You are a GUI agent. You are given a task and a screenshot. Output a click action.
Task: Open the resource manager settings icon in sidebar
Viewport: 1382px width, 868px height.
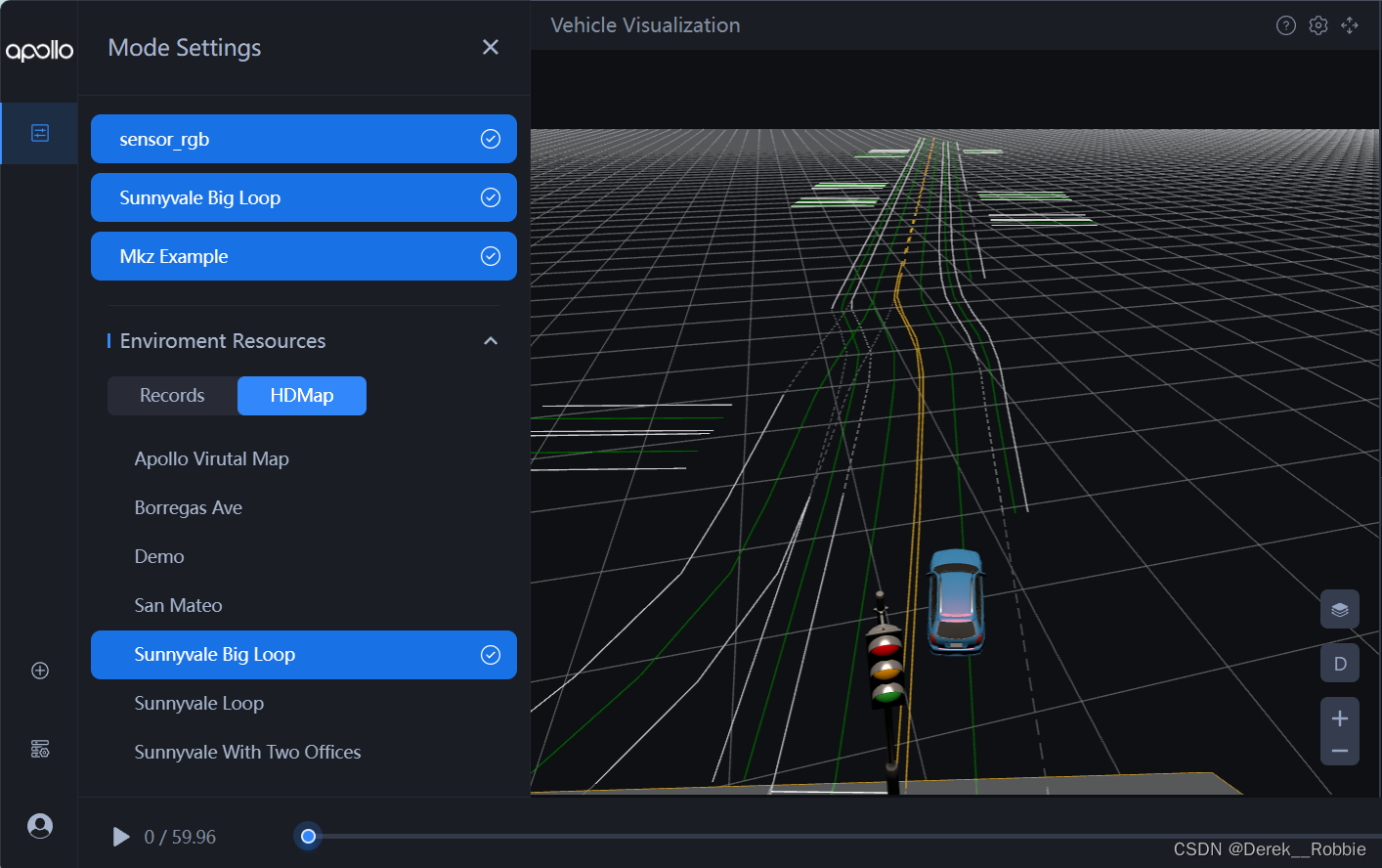pos(40,749)
